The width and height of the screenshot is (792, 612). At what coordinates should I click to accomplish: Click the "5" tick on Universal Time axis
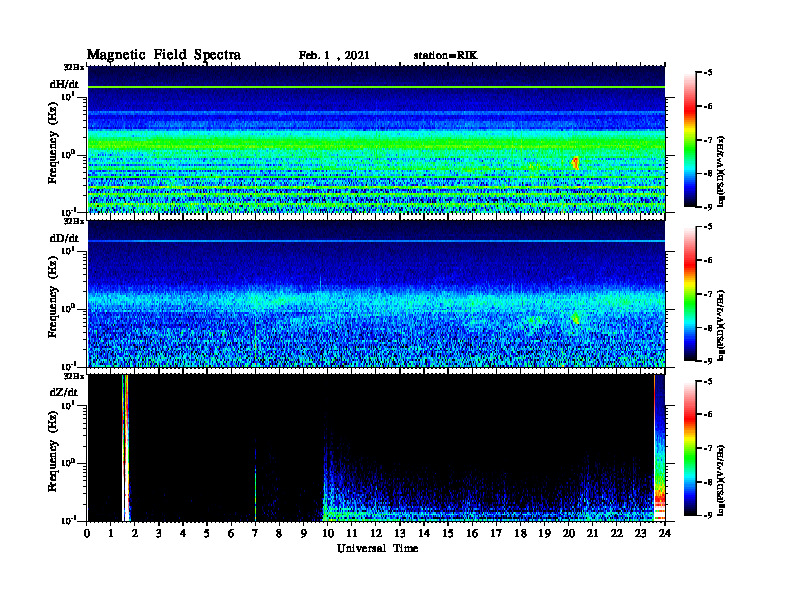207,533
